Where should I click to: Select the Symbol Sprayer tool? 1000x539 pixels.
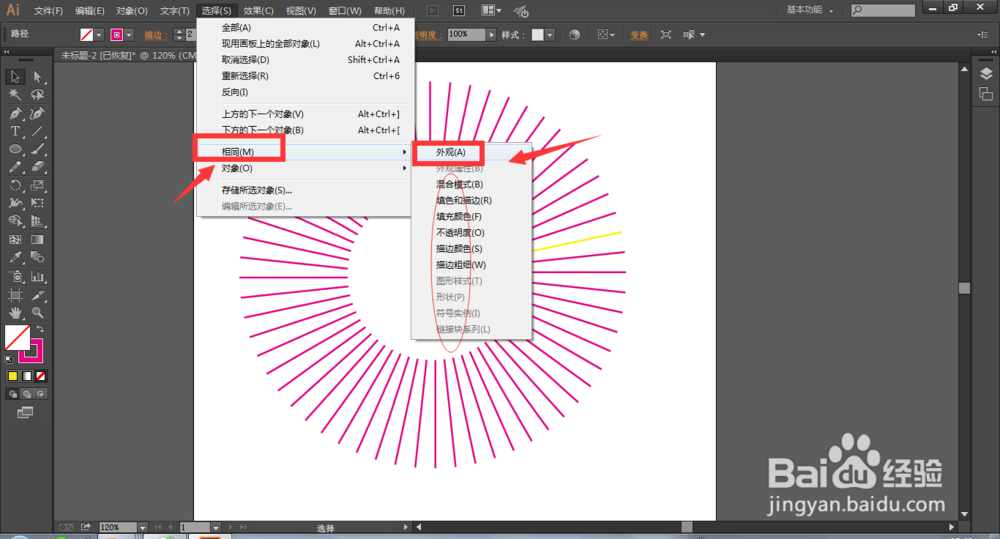(15, 277)
